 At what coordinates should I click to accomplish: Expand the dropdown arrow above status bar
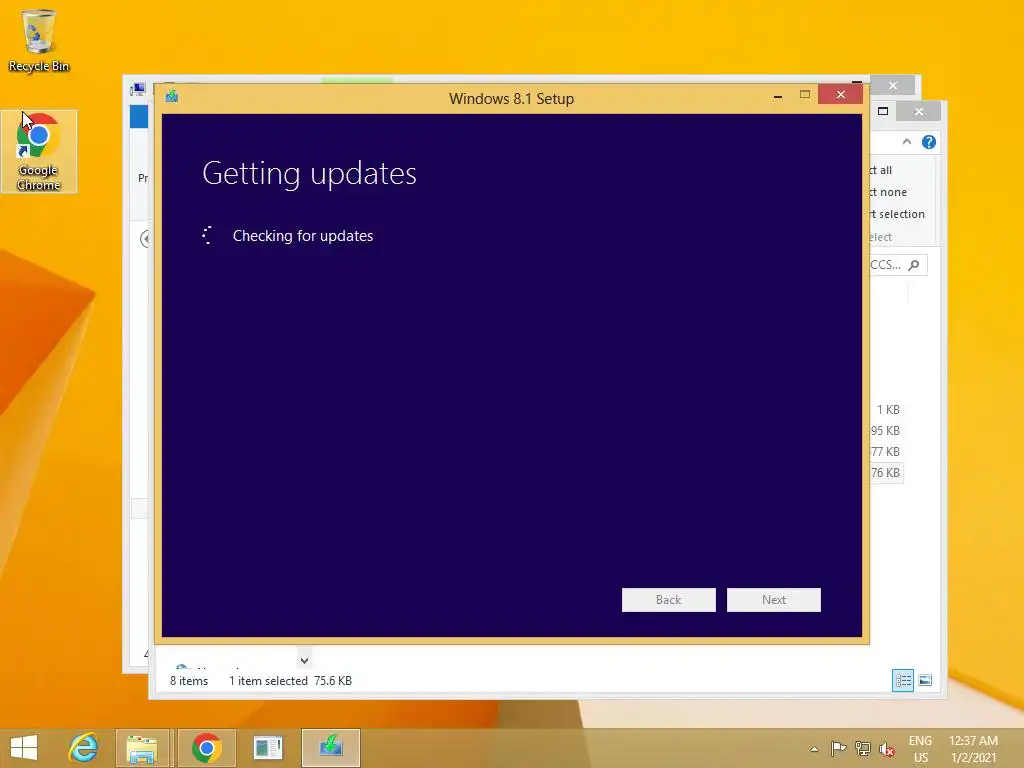(x=304, y=660)
